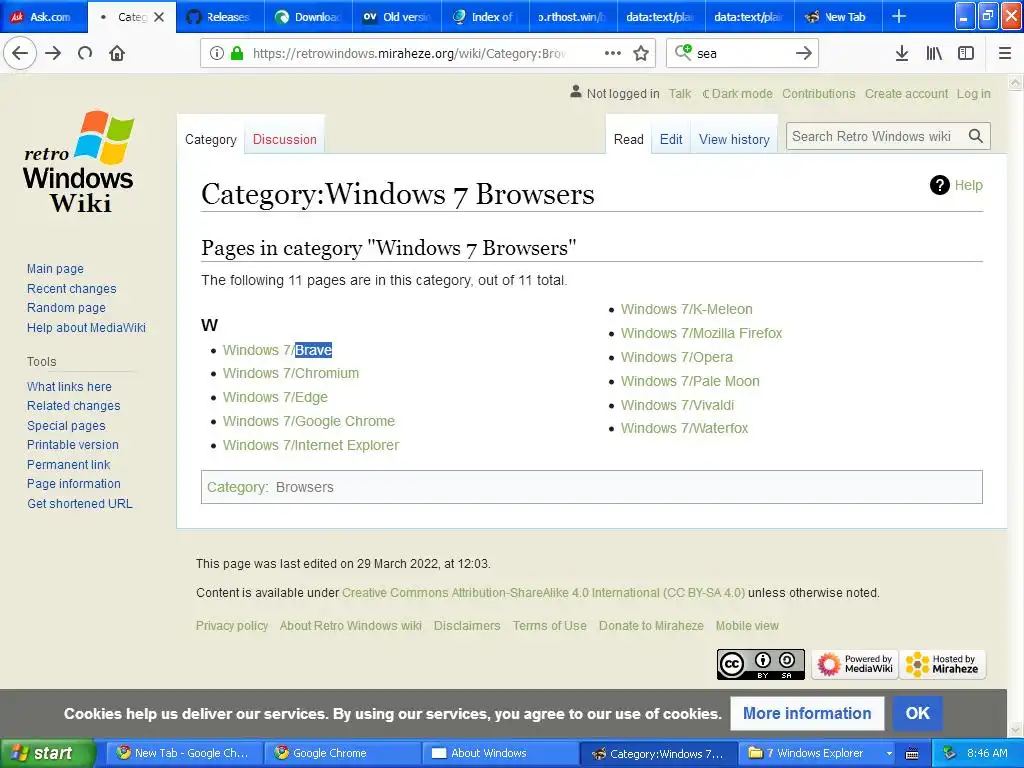Switch to the Releases GitHub tab
This screenshot has height=768, width=1024.
[x=219, y=17]
